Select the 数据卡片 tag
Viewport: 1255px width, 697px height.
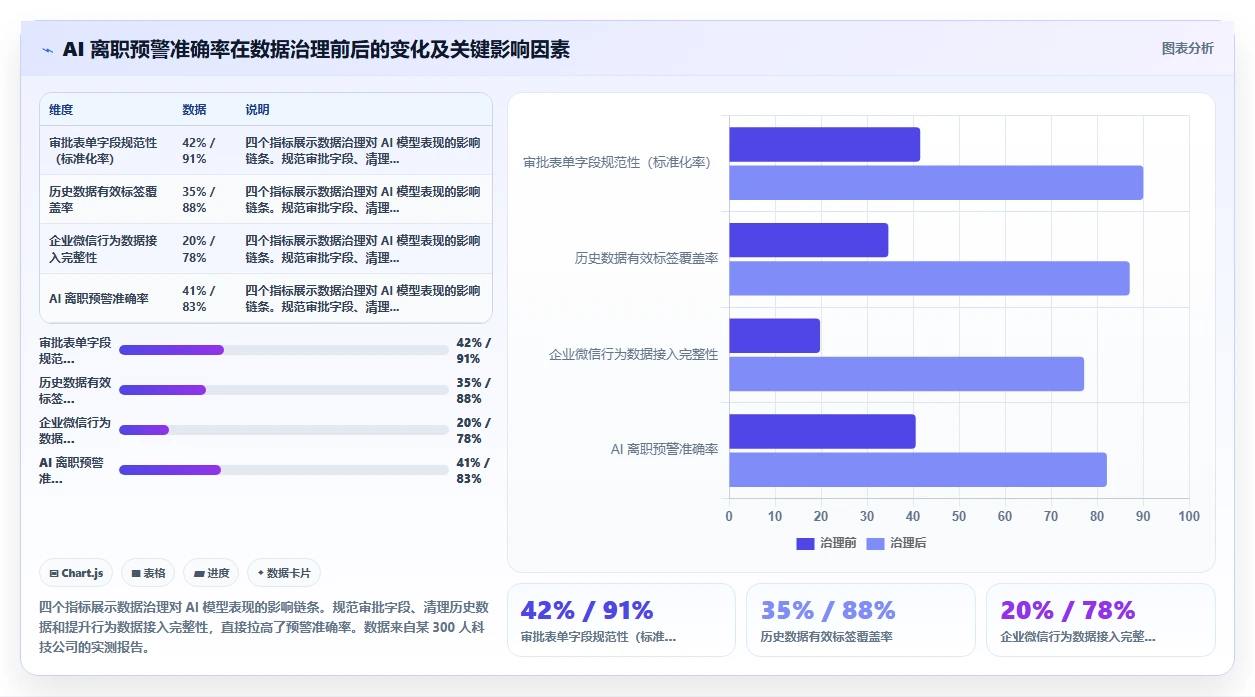pos(284,573)
